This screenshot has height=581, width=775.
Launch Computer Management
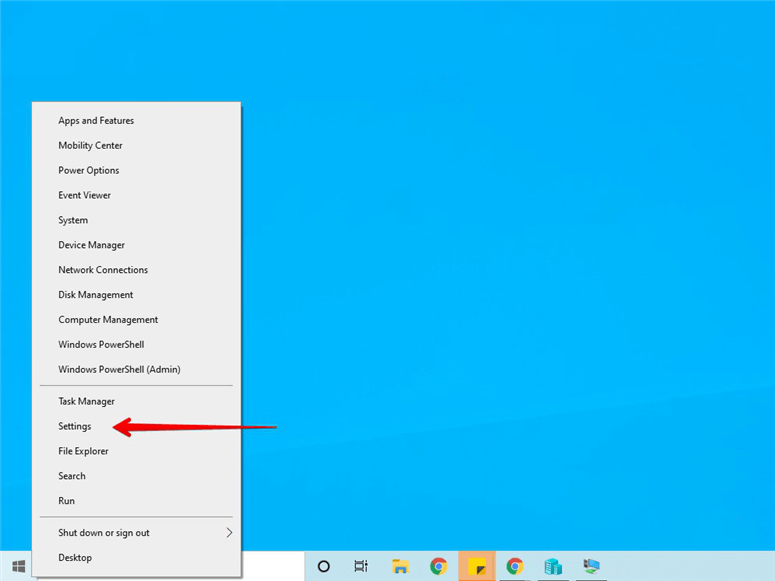(136, 319)
